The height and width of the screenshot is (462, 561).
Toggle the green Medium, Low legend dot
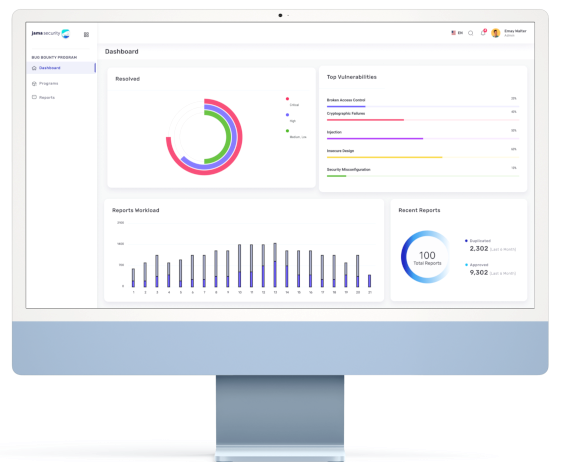tap(287, 131)
